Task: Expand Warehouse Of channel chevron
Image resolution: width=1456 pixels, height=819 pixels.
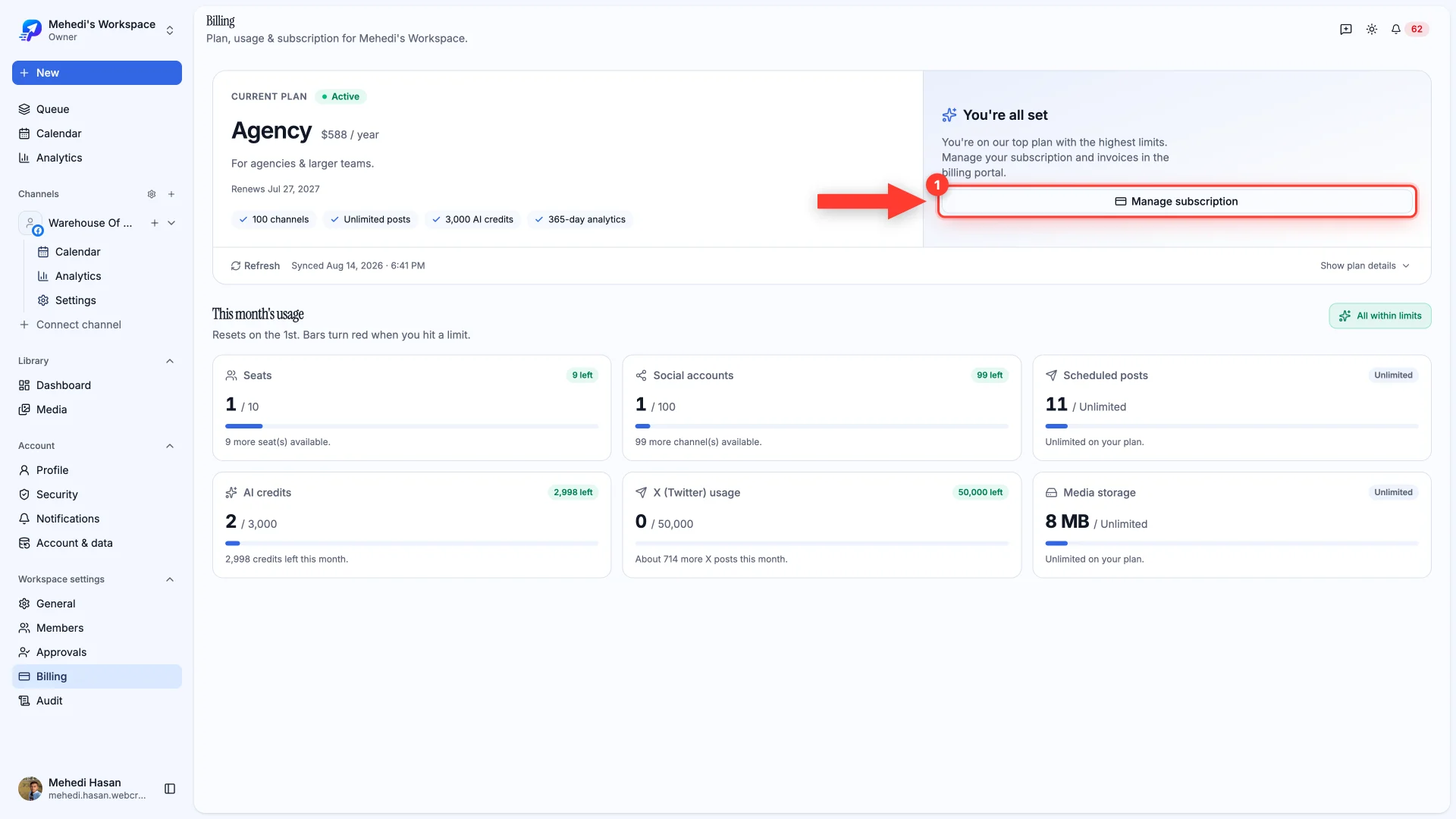Action: click(171, 223)
